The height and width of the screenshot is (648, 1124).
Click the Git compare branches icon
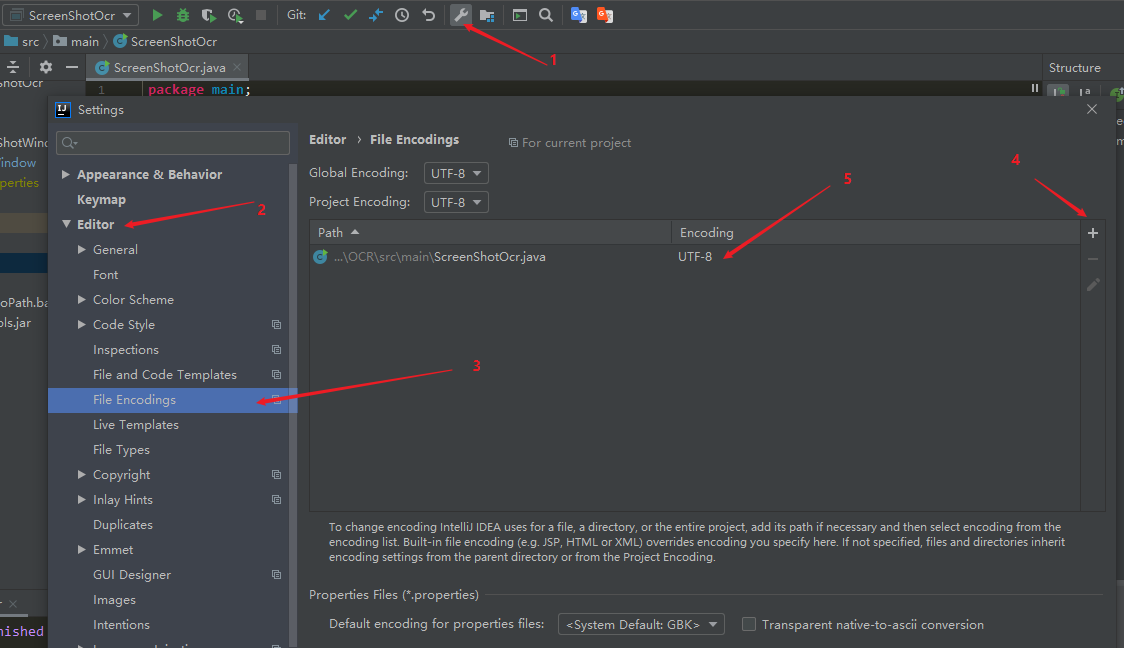point(376,15)
